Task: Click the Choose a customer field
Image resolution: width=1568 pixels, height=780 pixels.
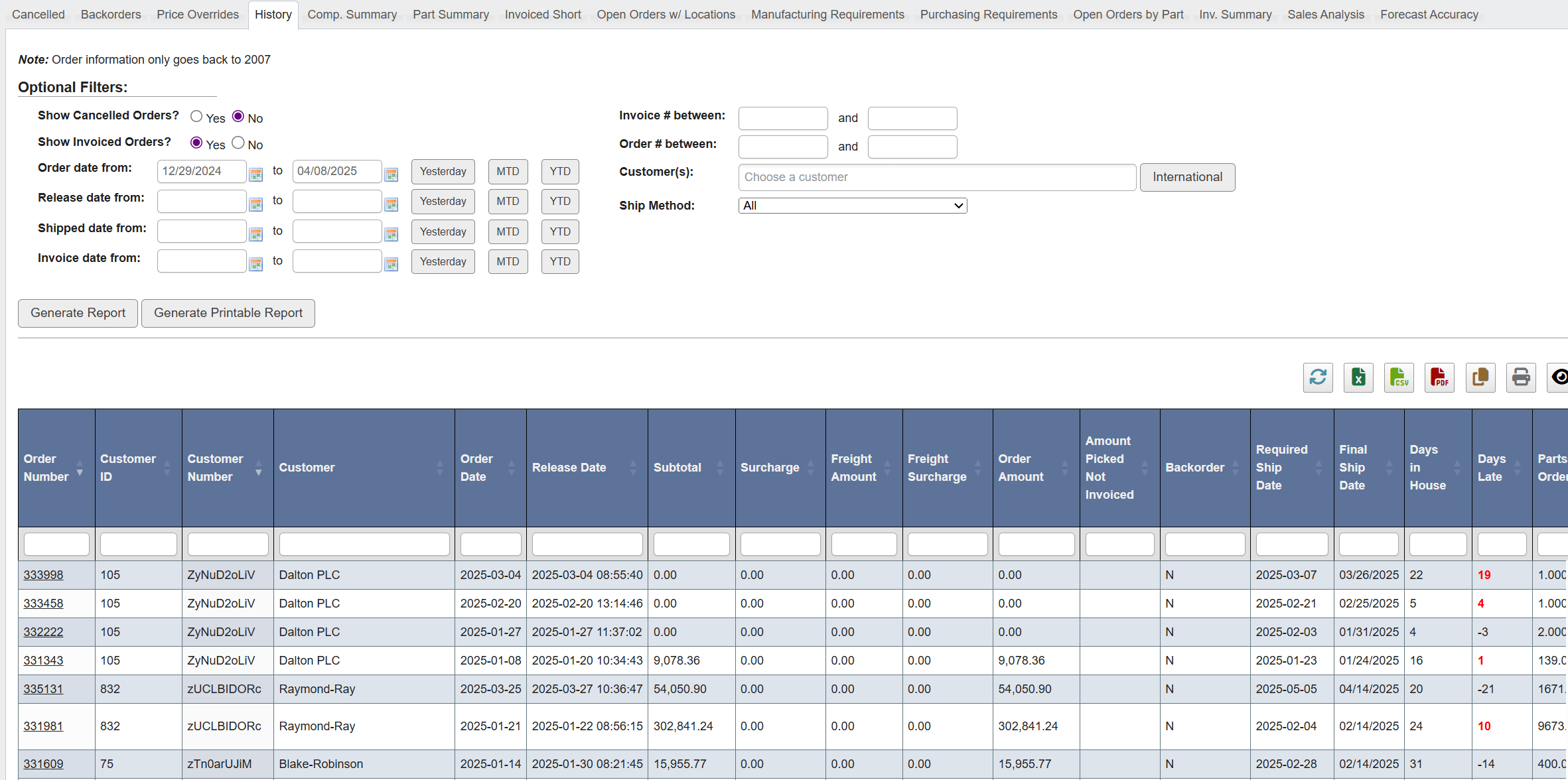Action: click(936, 177)
